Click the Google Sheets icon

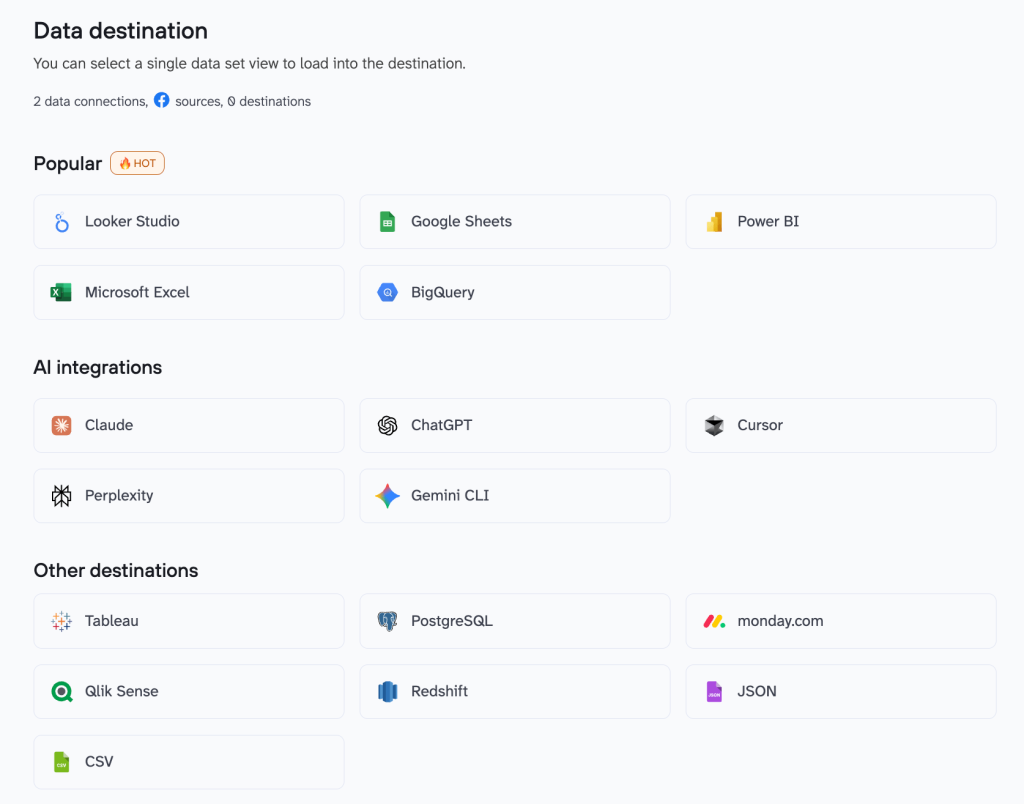point(386,221)
